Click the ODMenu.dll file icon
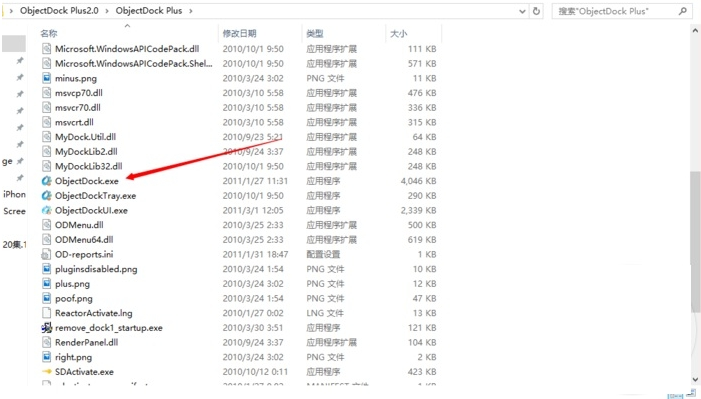 coord(46,225)
